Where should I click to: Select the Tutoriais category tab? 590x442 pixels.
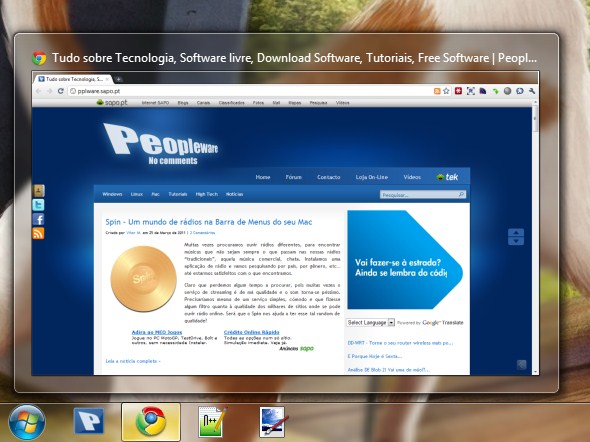(x=178, y=194)
